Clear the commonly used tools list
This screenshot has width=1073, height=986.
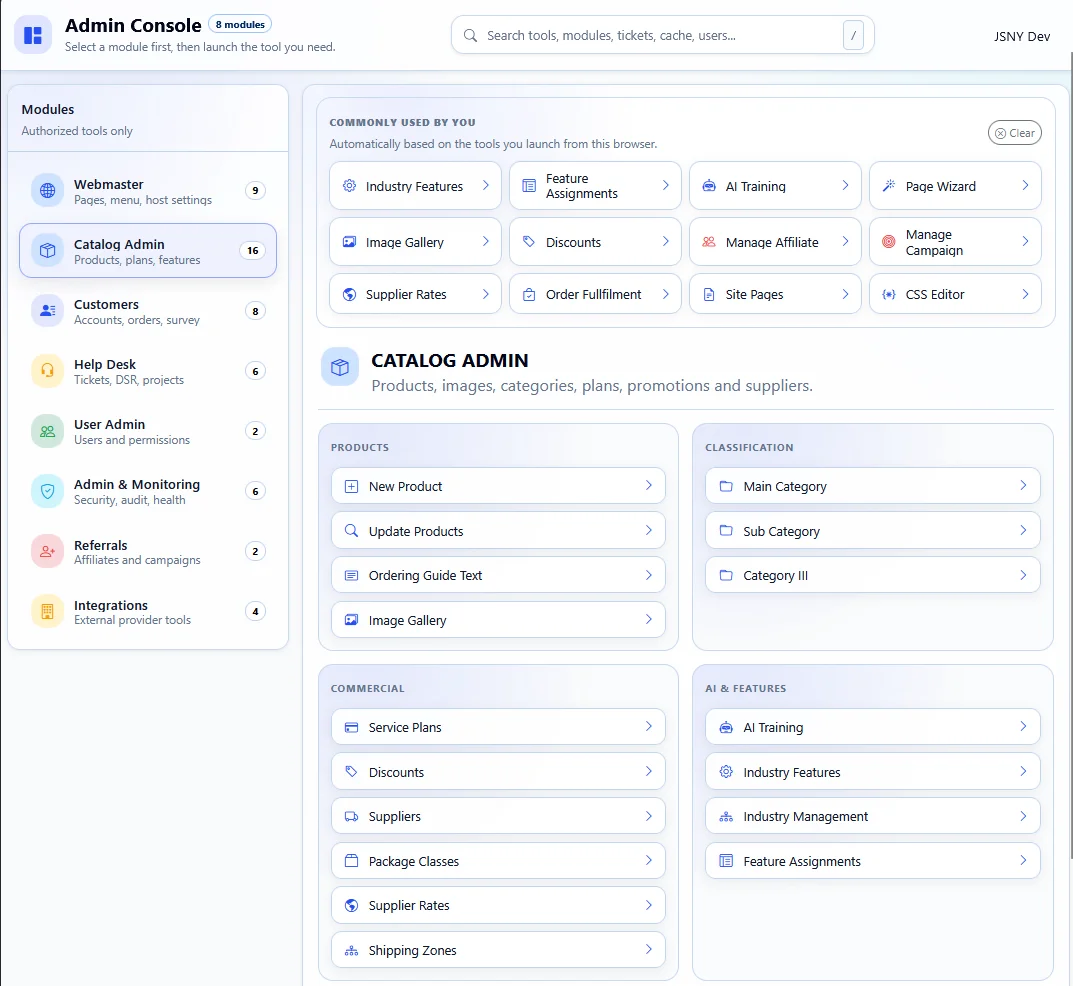[x=1014, y=133]
